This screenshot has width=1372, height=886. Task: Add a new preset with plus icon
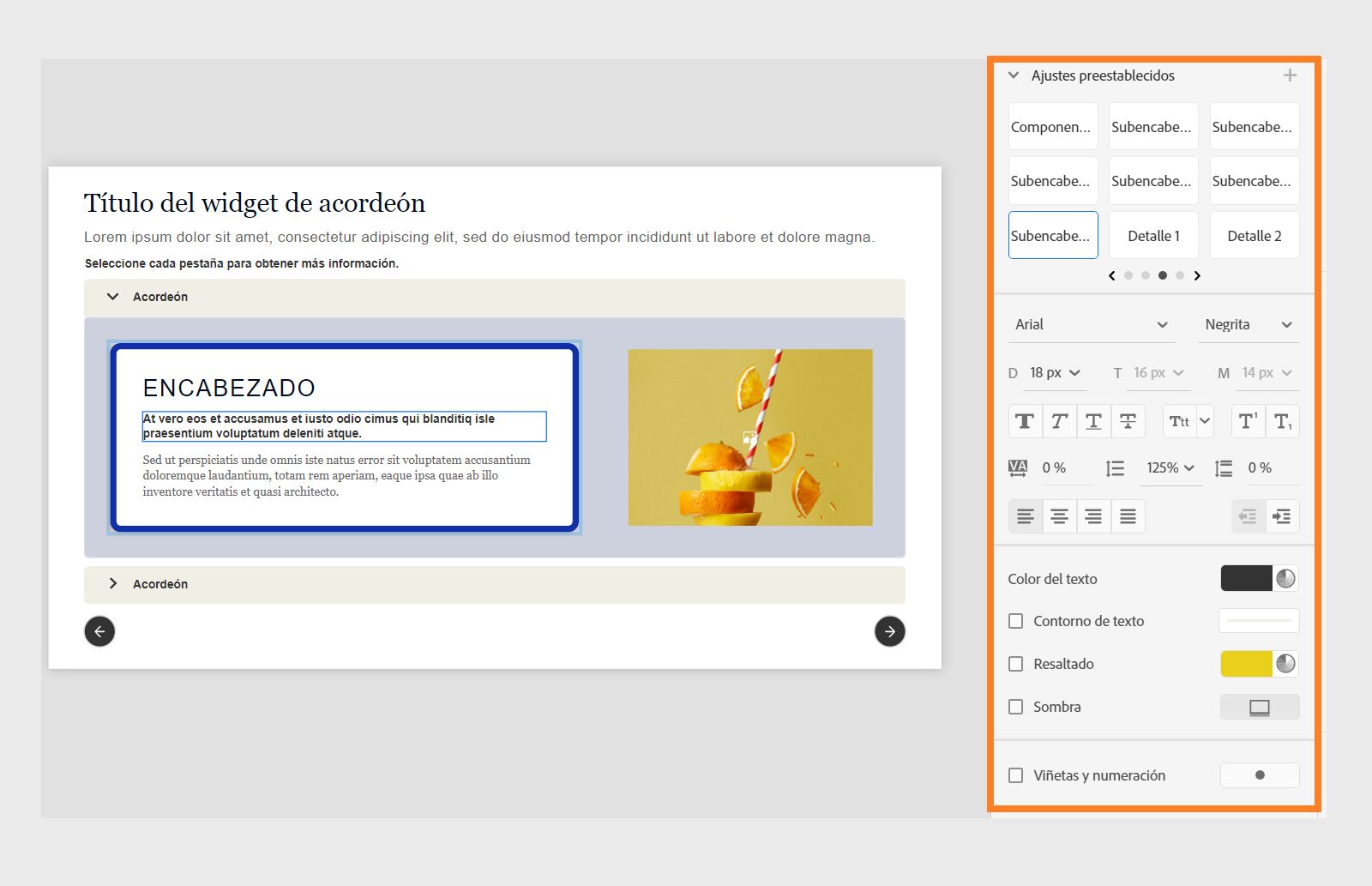tap(1290, 75)
